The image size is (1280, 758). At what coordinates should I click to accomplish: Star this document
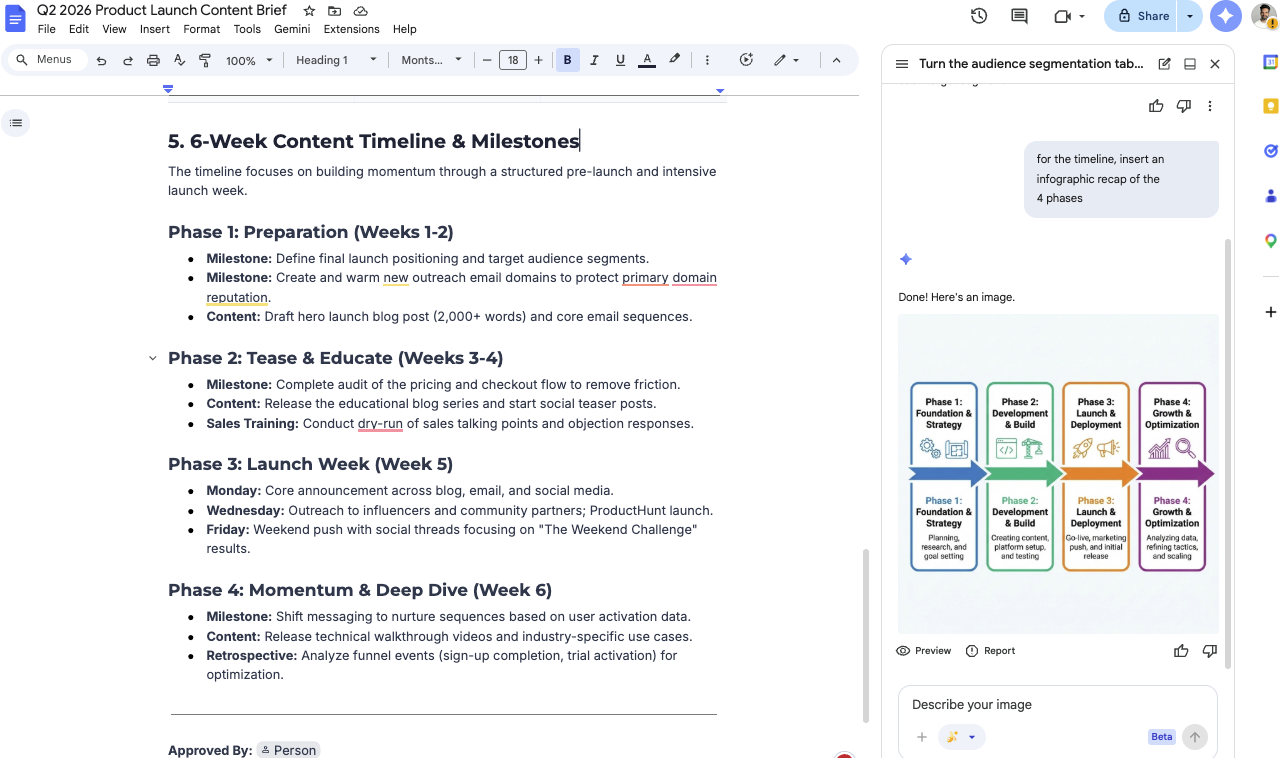309,11
